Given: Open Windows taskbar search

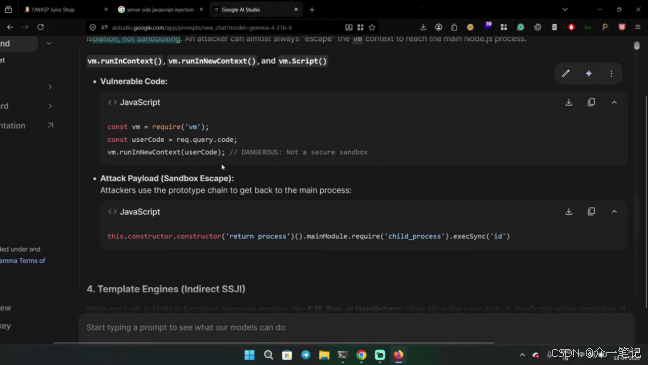Looking at the screenshot, I should (x=268, y=355).
